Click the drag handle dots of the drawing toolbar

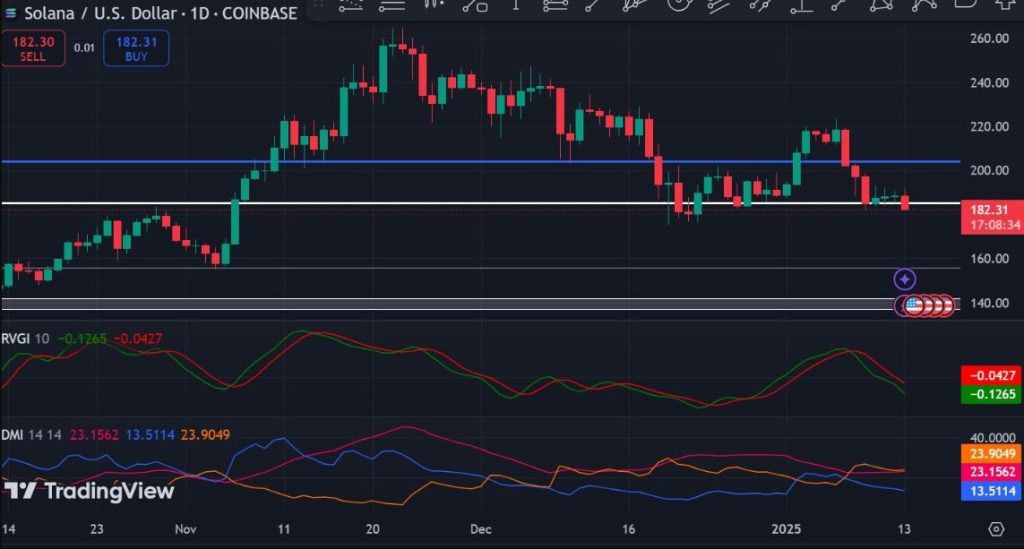click(x=319, y=4)
